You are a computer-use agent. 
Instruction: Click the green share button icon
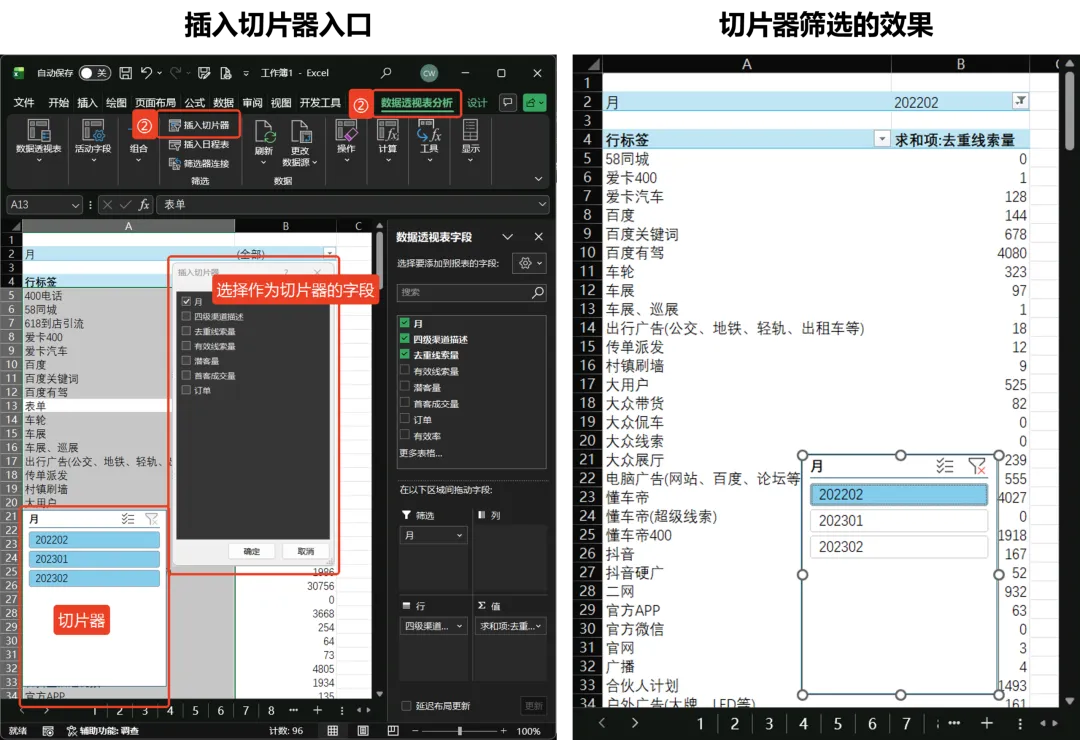coord(534,103)
